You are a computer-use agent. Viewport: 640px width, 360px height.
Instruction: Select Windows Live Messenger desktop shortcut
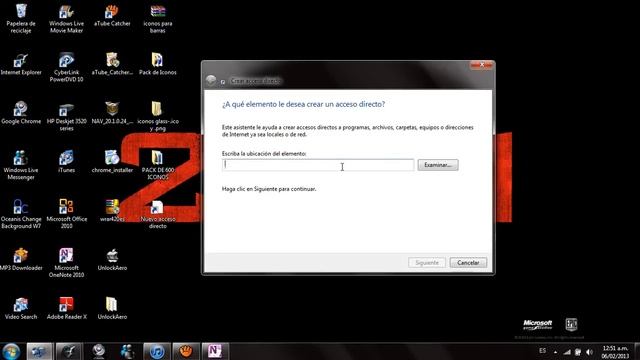tap(21, 165)
